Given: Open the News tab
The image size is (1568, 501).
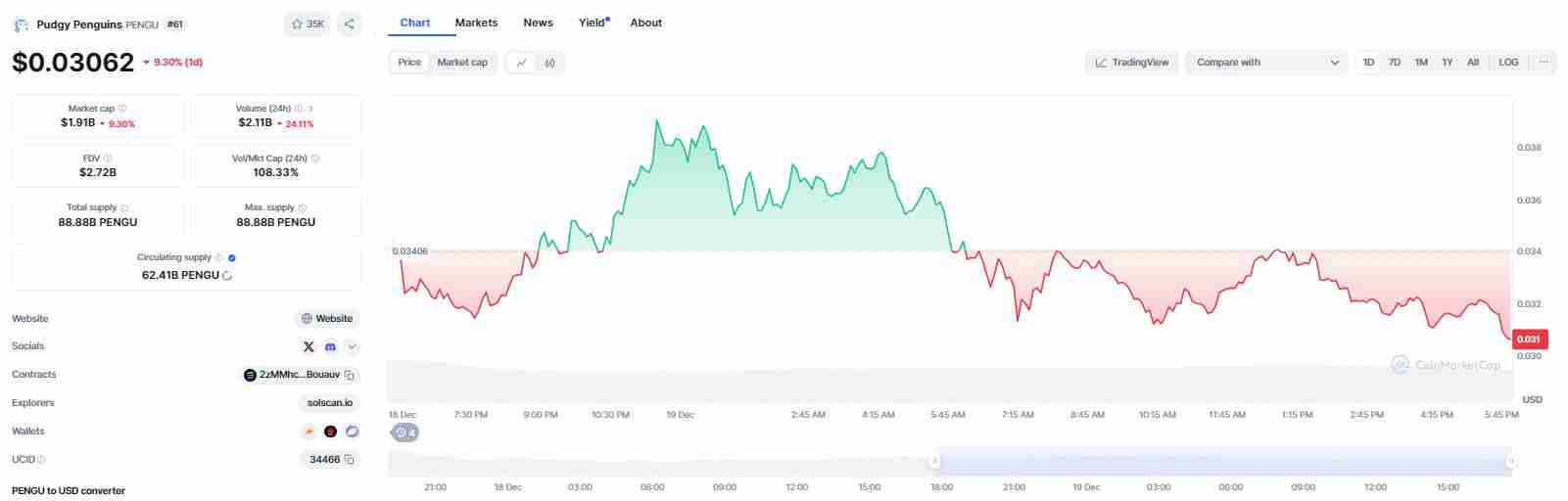Looking at the screenshot, I should tap(538, 23).
